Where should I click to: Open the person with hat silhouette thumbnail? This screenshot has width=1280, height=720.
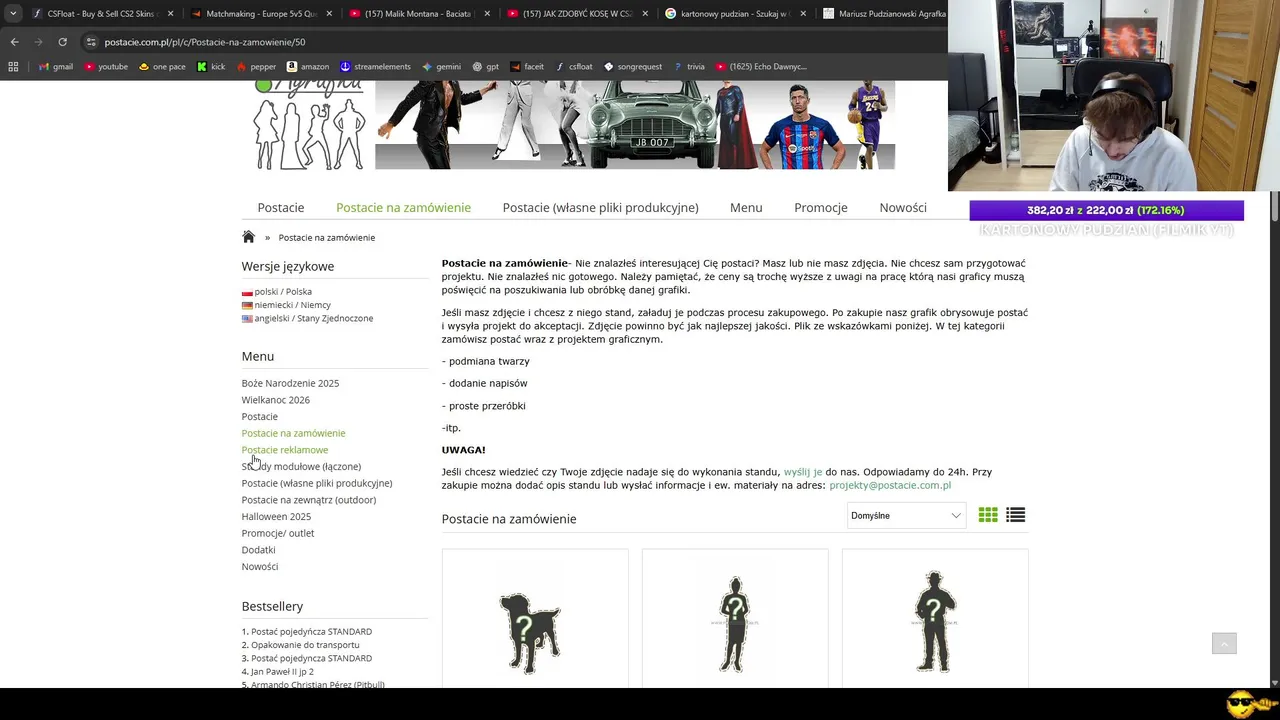pyautogui.click(x=935, y=622)
